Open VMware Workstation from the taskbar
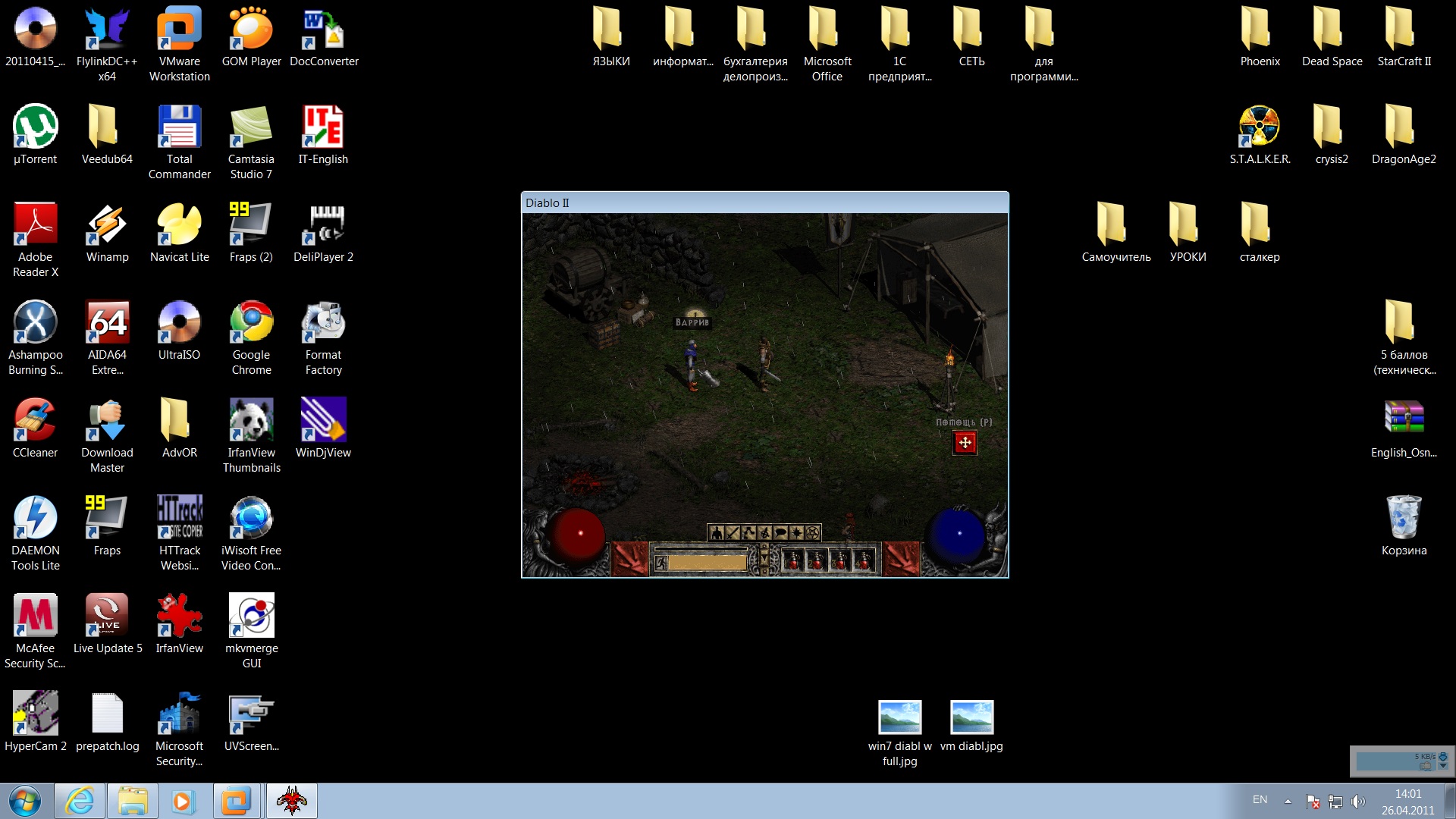 tap(236, 801)
